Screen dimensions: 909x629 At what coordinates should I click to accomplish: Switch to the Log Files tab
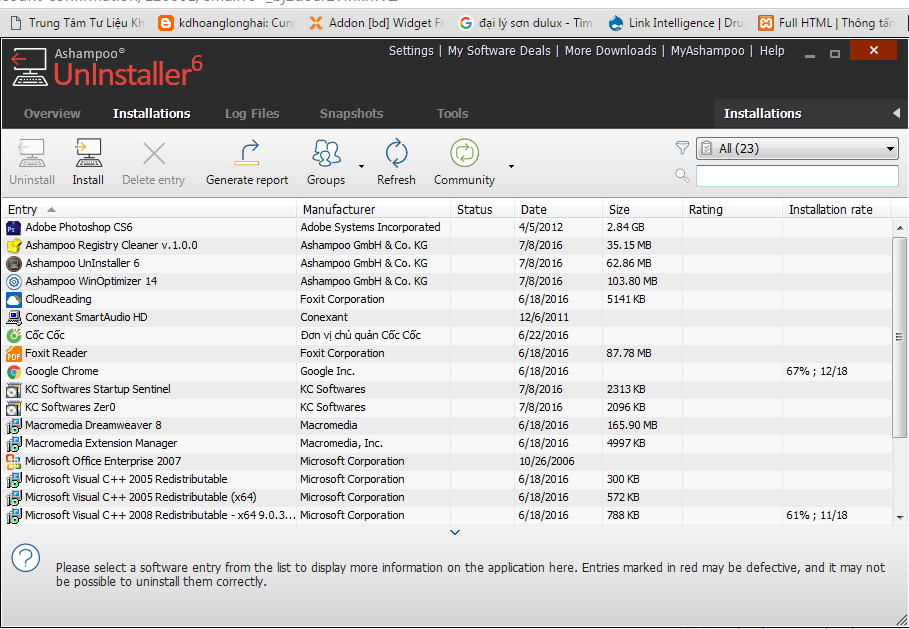pos(252,114)
